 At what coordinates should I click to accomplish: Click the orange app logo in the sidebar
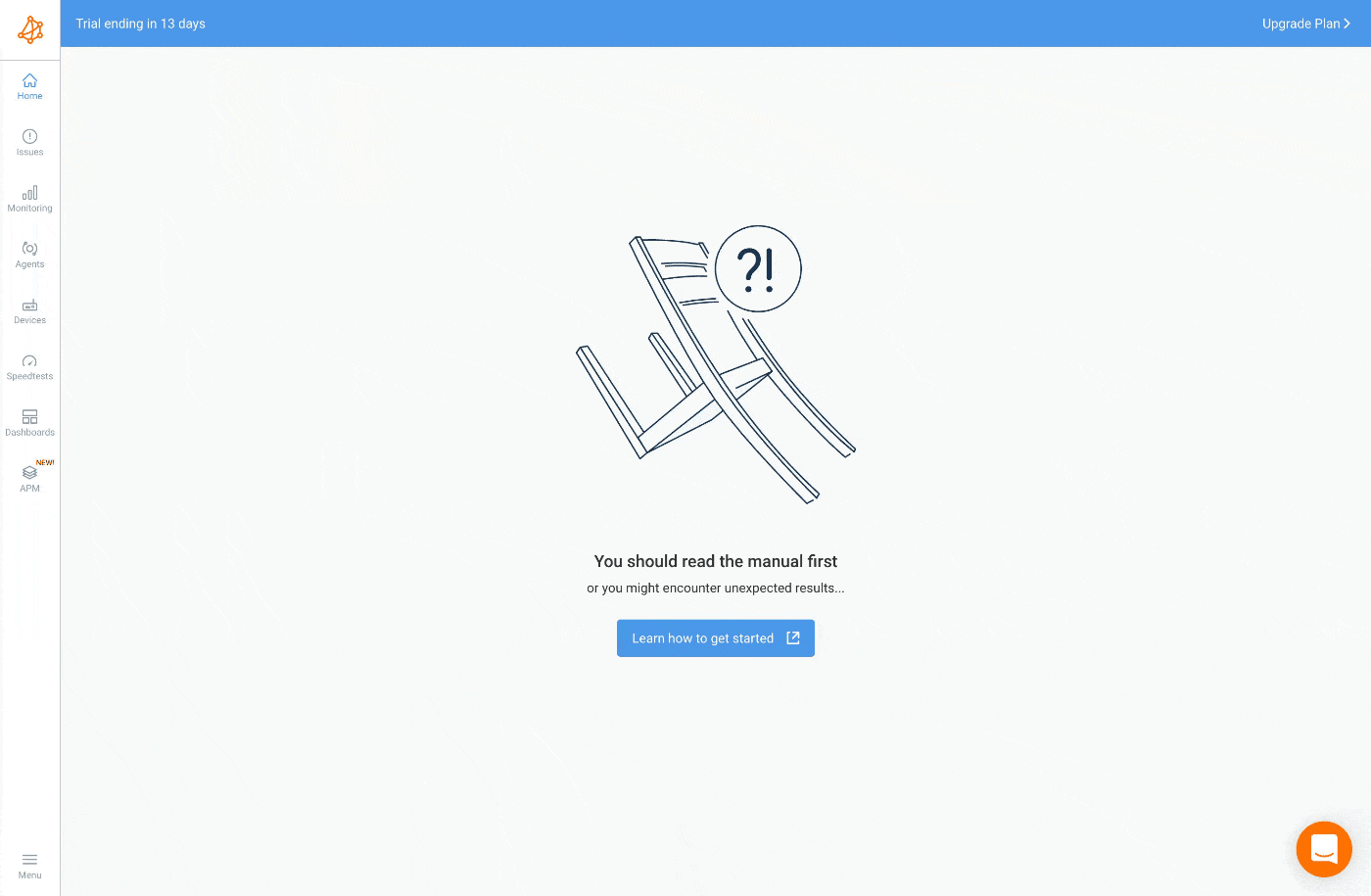(30, 29)
